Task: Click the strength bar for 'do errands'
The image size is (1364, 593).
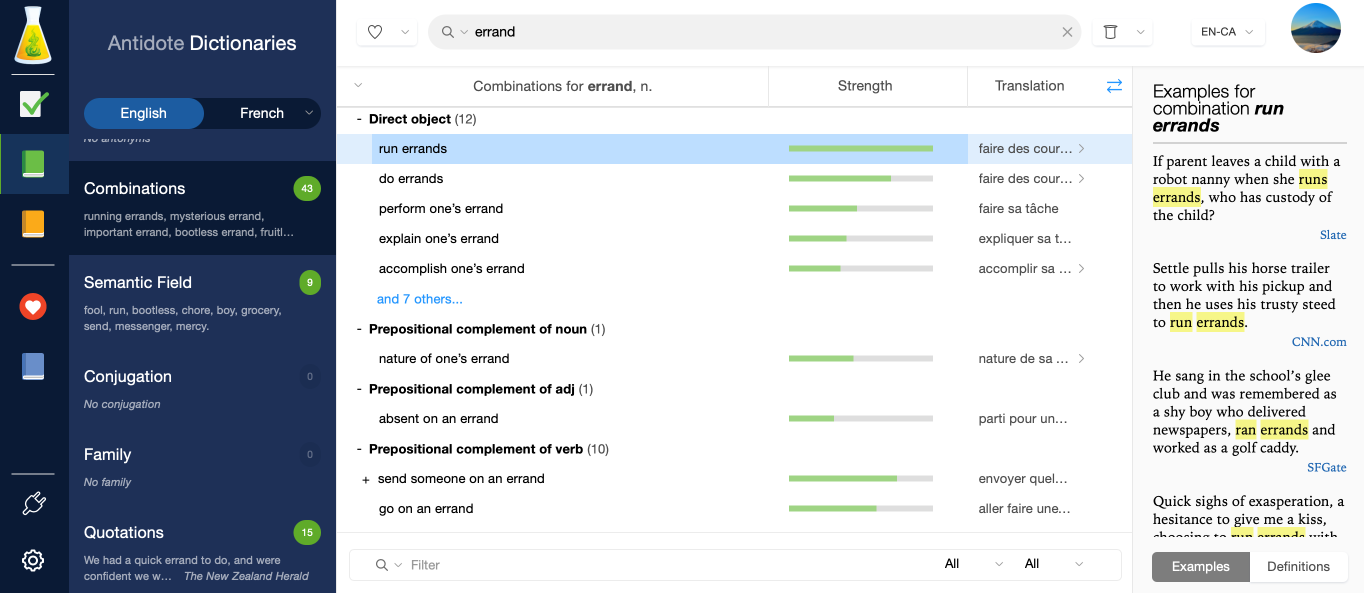Action: (860, 179)
